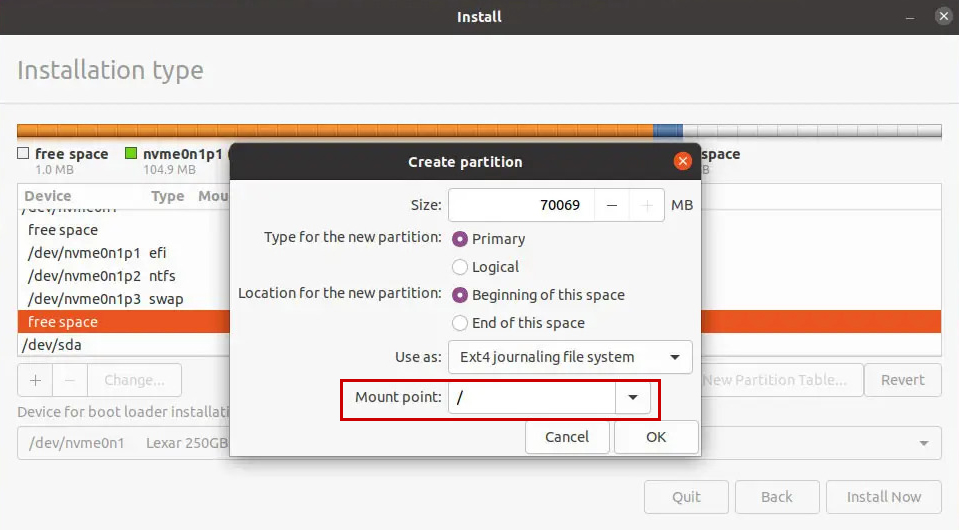
Task: Close the Create partition dialog
Action: coord(683,161)
